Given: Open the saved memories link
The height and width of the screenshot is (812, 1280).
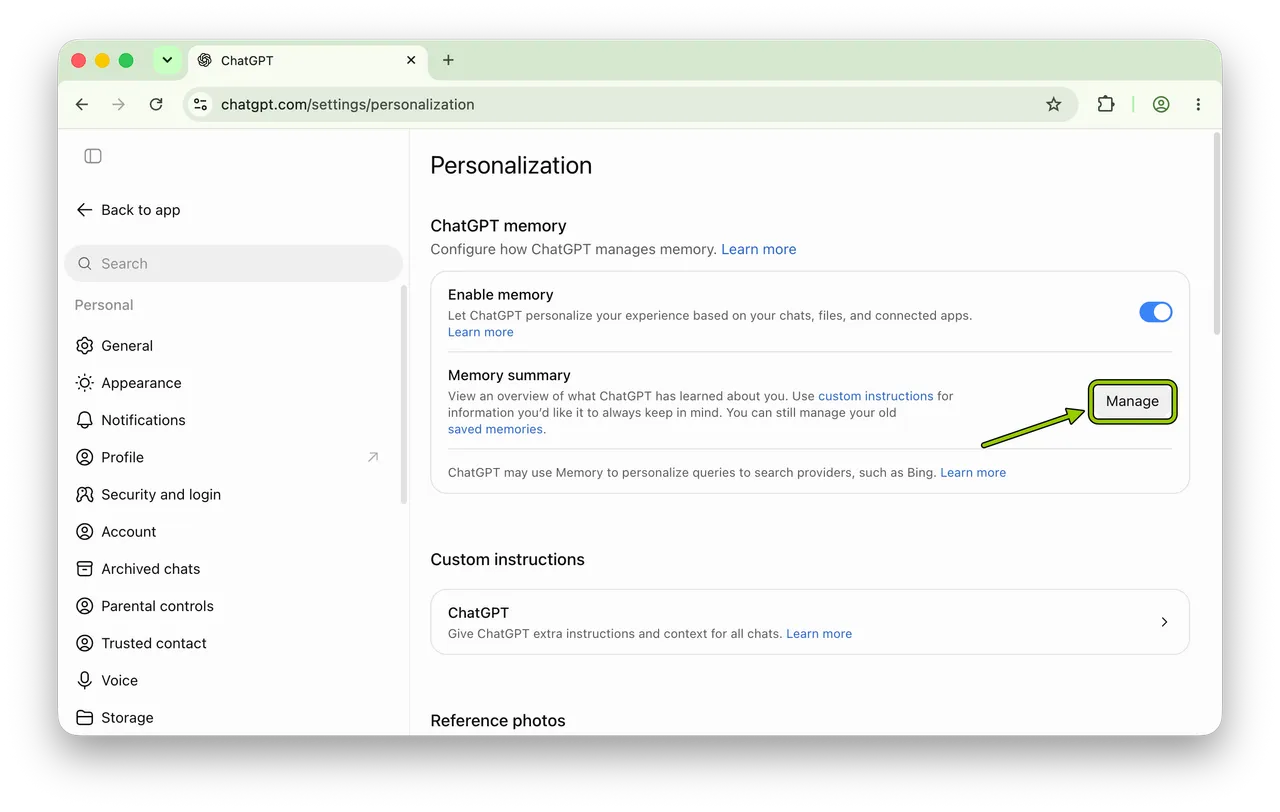Looking at the screenshot, I should (495, 429).
